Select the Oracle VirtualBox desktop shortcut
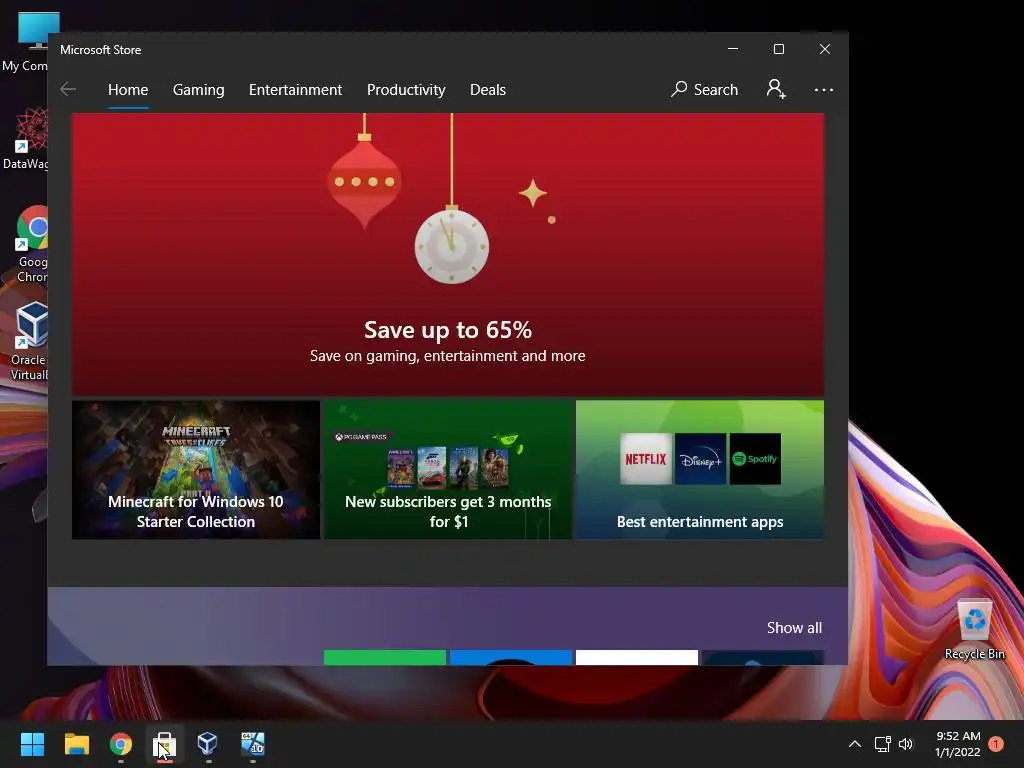Screen dimensions: 1024x768 [29, 342]
